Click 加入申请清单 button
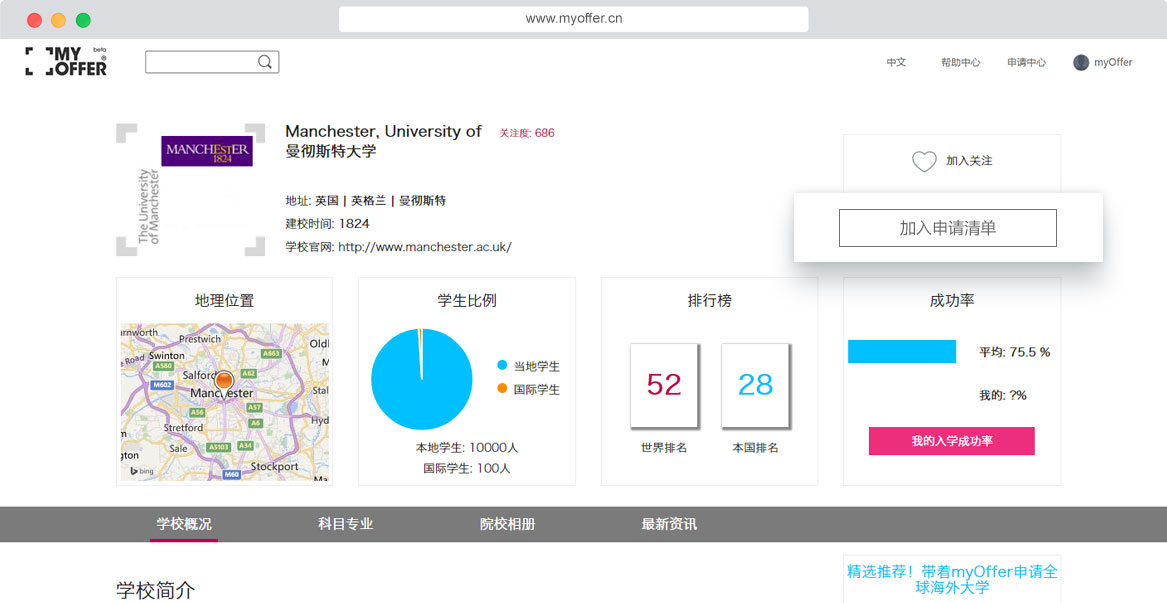The height and width of the screenshot is (603, 1167). [x=947, y=228]
